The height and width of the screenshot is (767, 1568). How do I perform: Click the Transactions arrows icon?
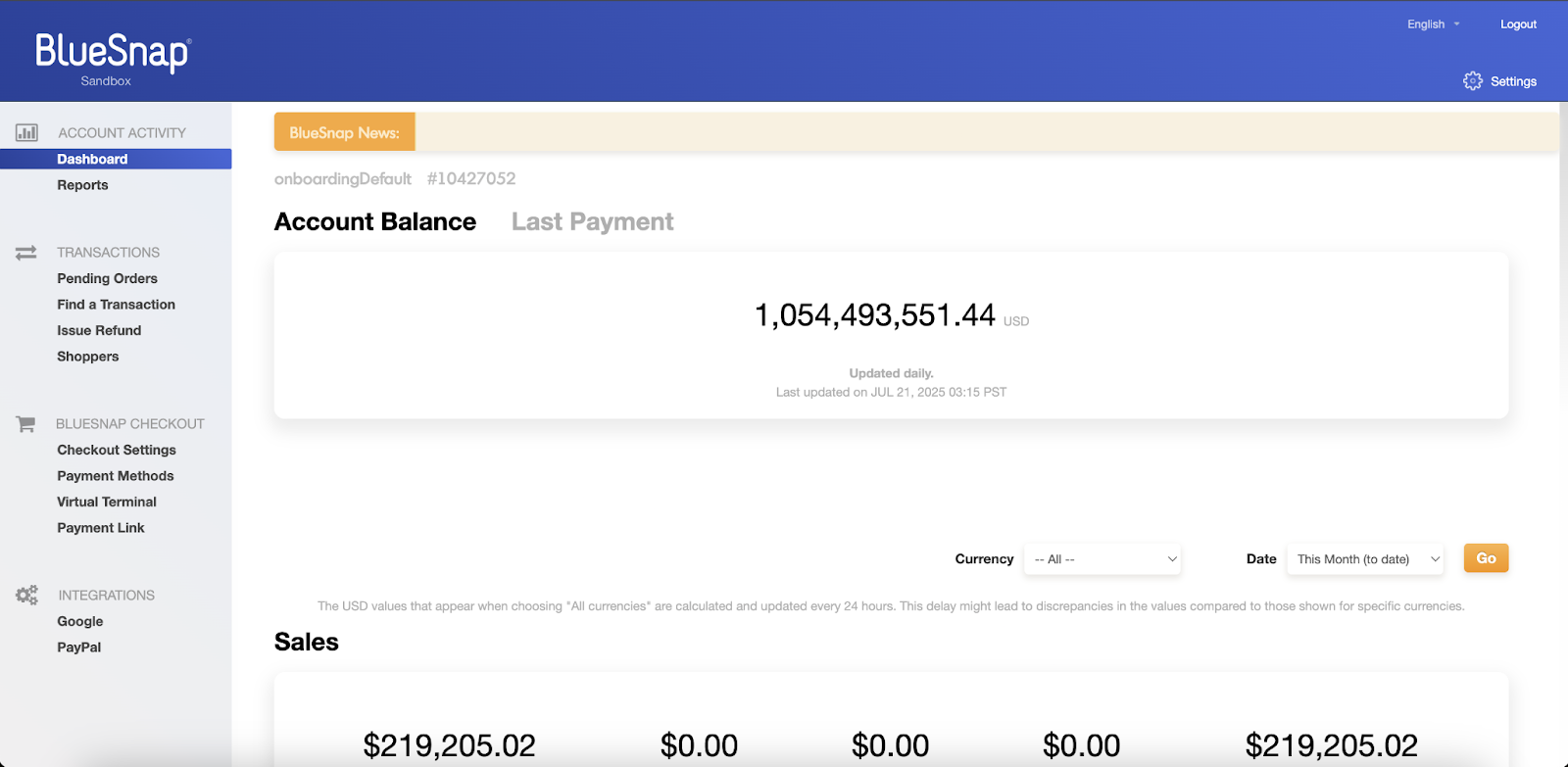pos(26,253)
